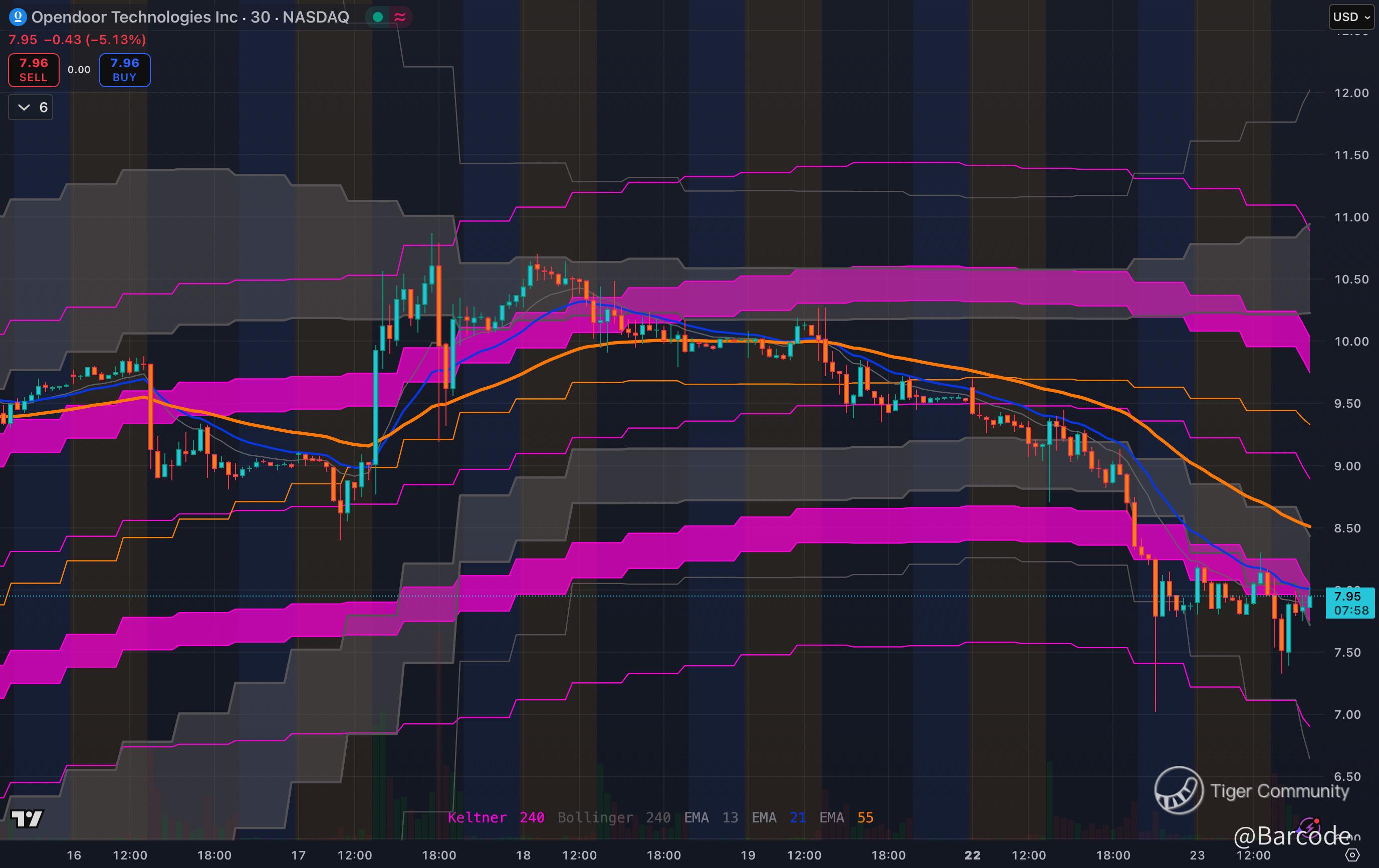The height and width of the screenshot is (868, 1379).
Task: Open the USD currency dropdown
Action: pos(1351,17)
